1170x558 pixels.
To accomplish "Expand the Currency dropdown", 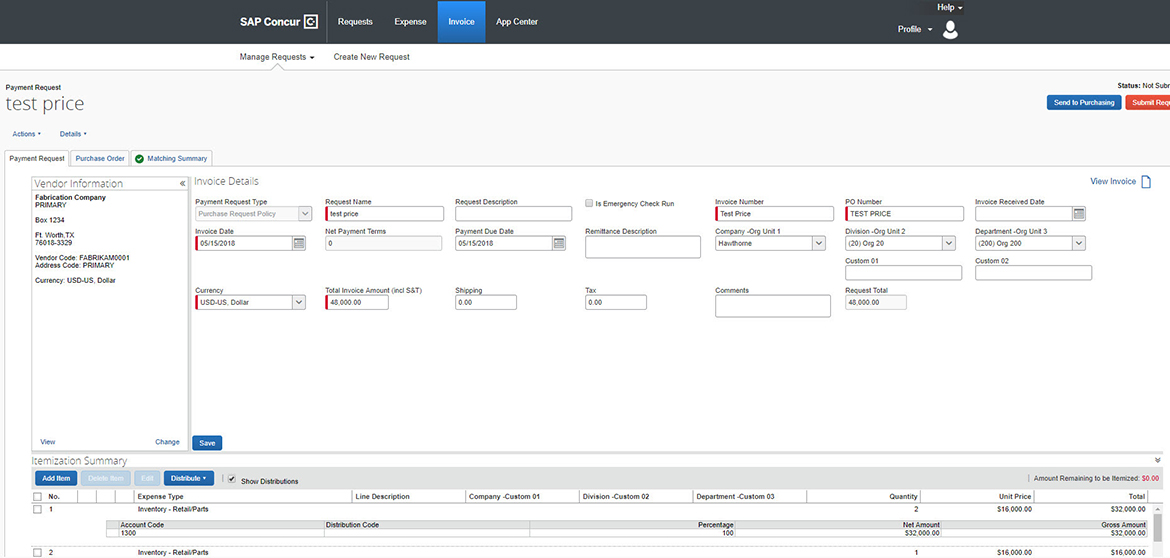I will tap(298, 302).
